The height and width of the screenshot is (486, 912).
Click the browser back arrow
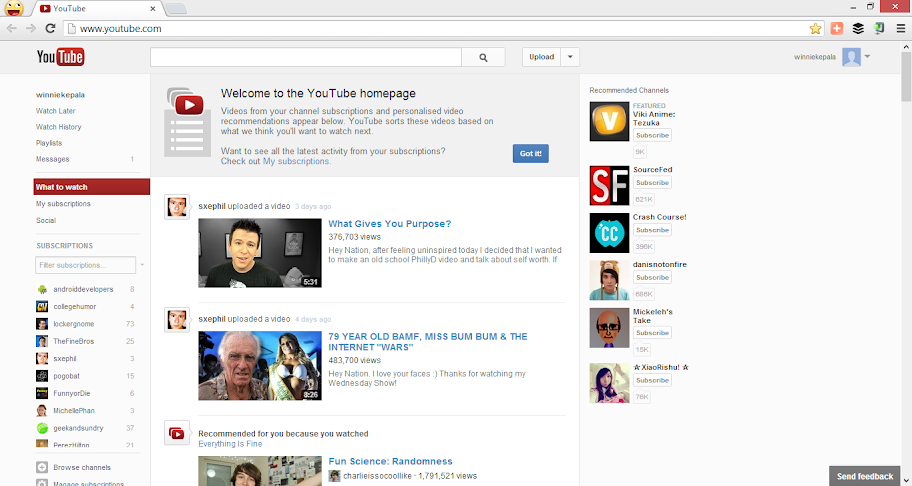click(x=12, y=28)
